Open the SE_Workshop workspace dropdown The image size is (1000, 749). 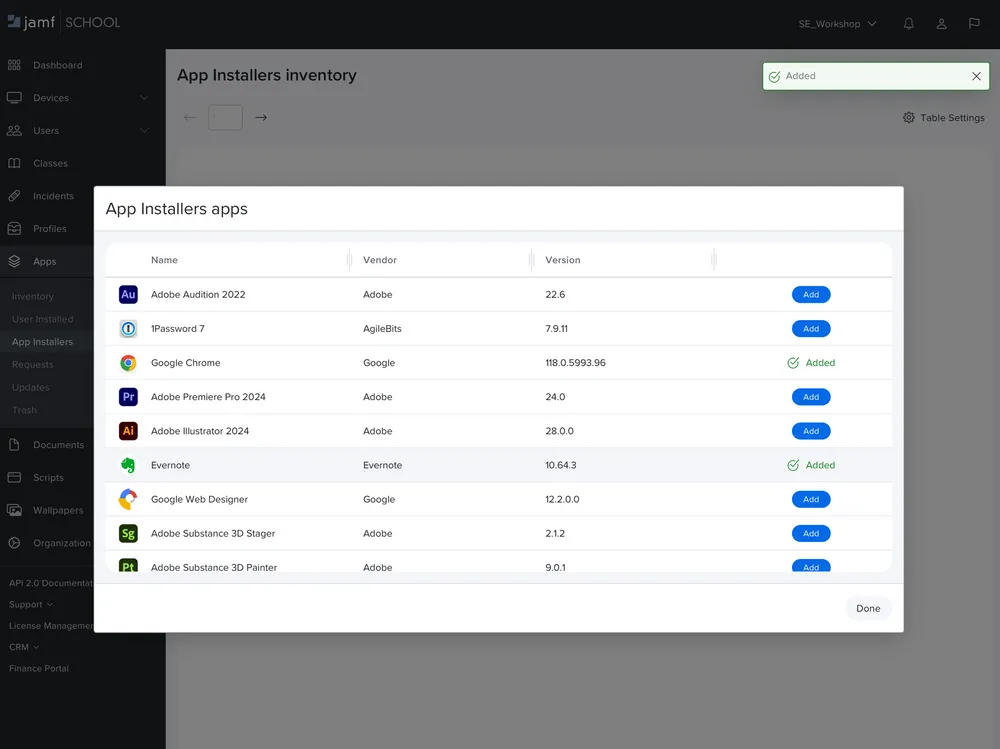point(837,23)
